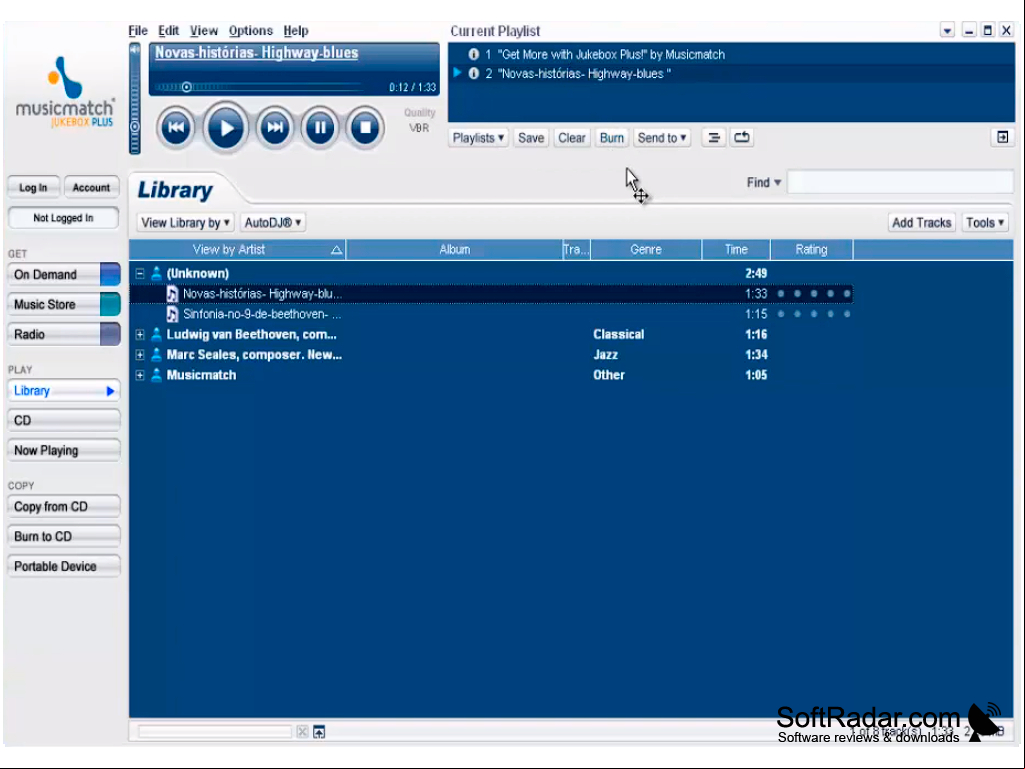This screenshot has height=769, width=1025.
Task: Click the Not Logged In button
Action: 63,218
